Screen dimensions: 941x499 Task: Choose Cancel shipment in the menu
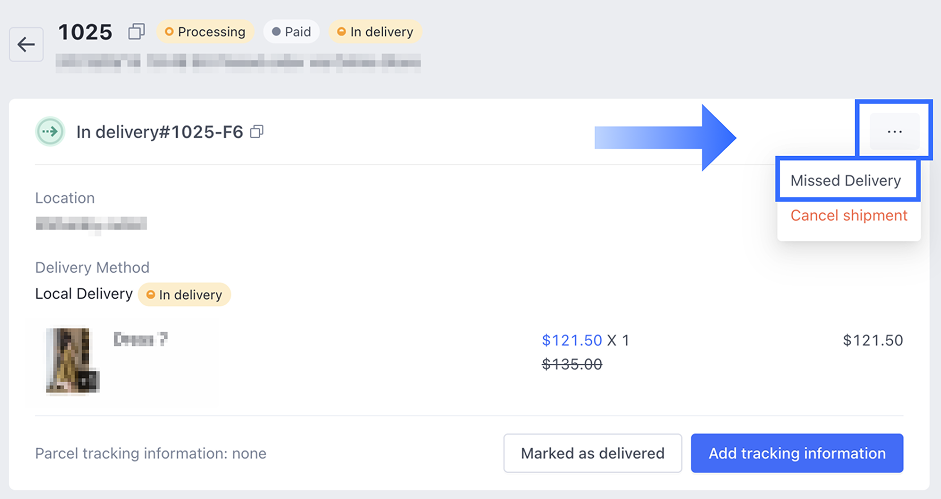pyautogui.click(x=849, y=216)
